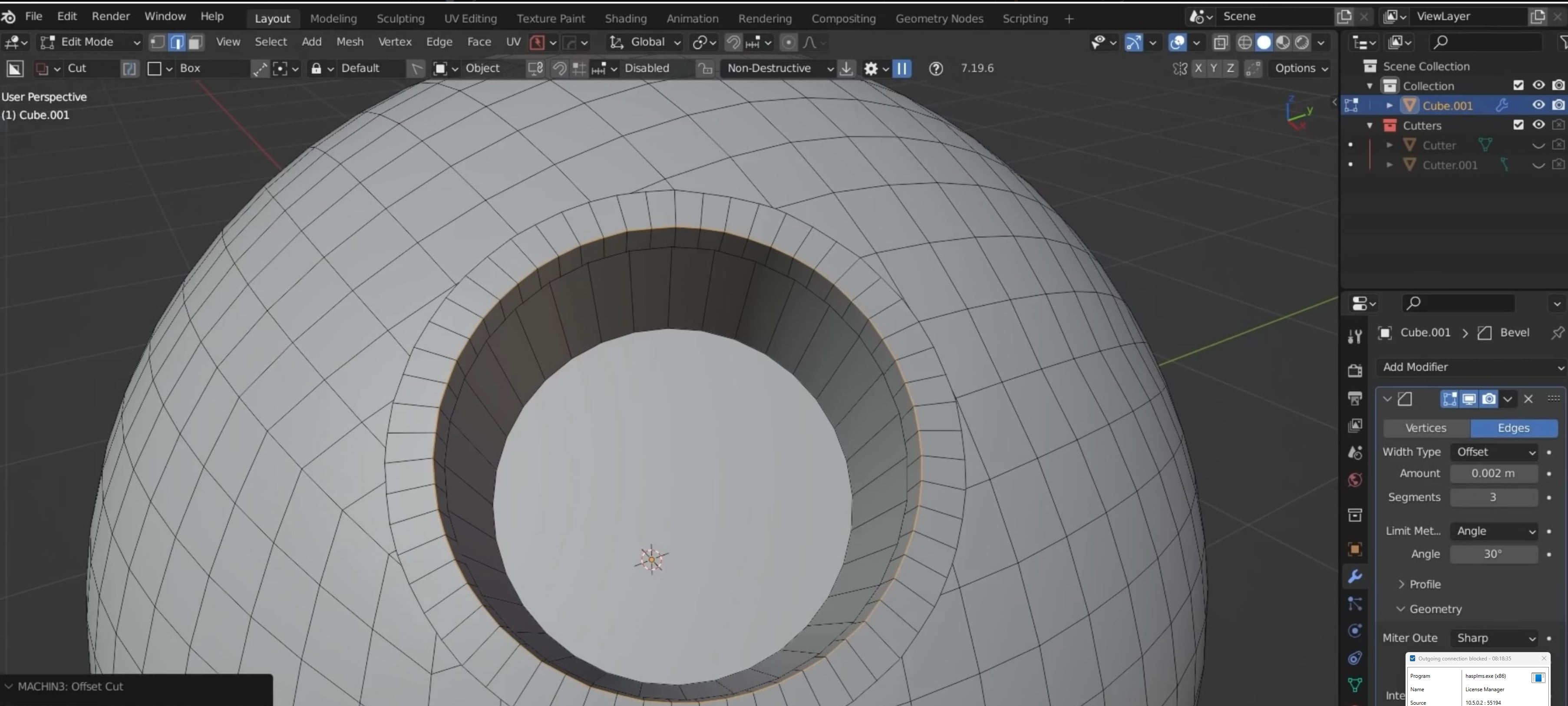Uncheck the Cutters collection checkbox
Screen dimensions: 1568x706
[1518, 125]
